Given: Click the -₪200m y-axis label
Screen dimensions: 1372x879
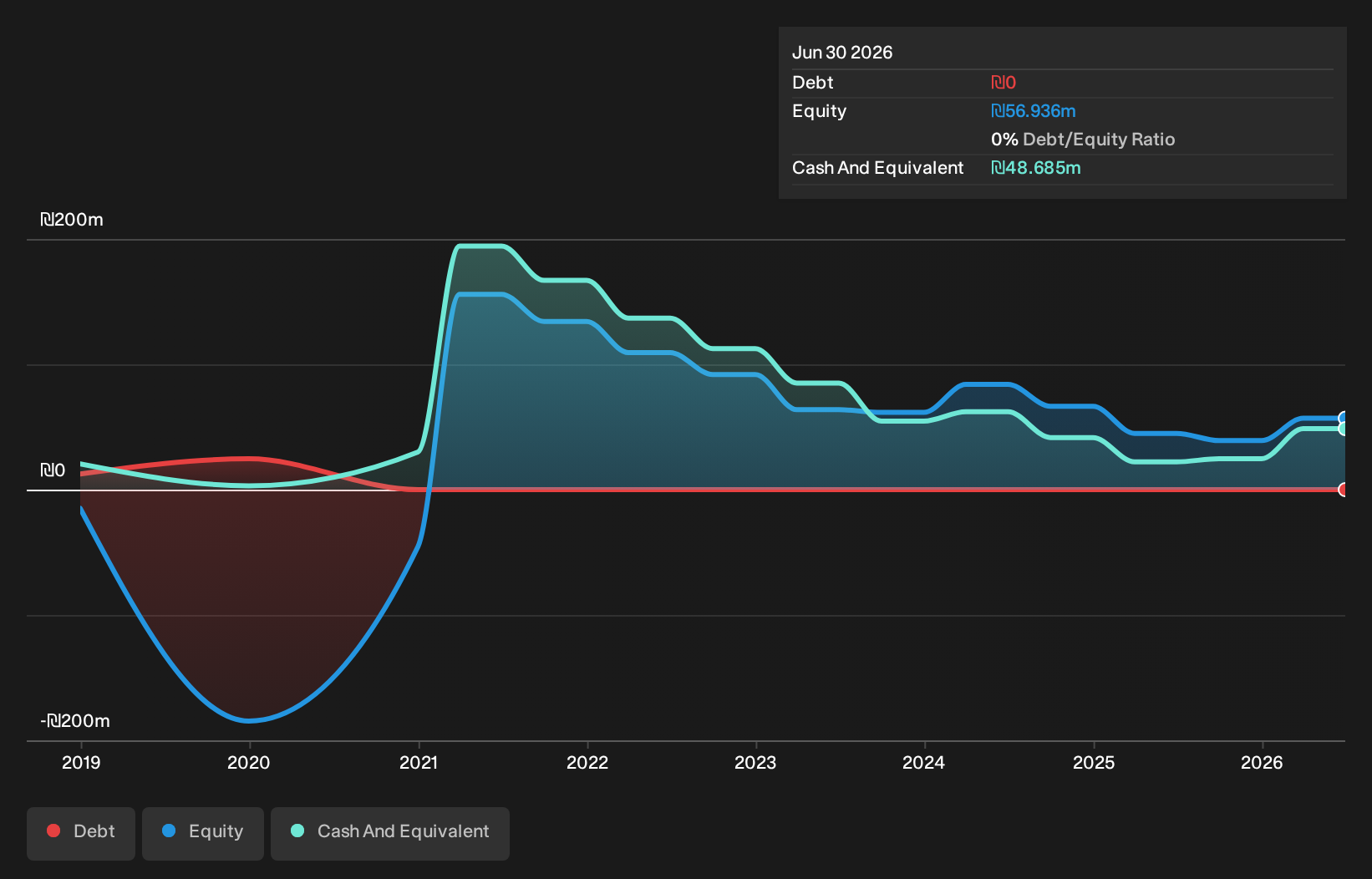Looking at the screenshot, I should 75,721.
